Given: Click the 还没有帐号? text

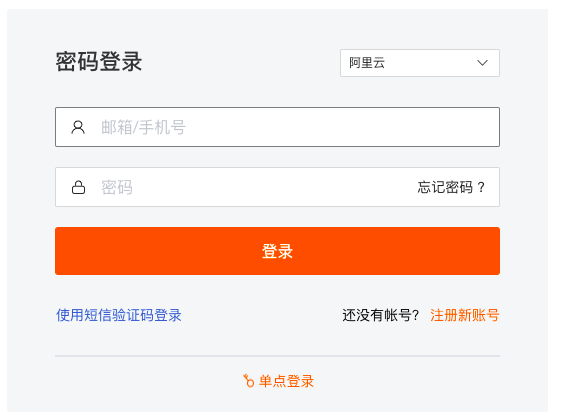Looking at the screenshot, I should click(381, 315).
